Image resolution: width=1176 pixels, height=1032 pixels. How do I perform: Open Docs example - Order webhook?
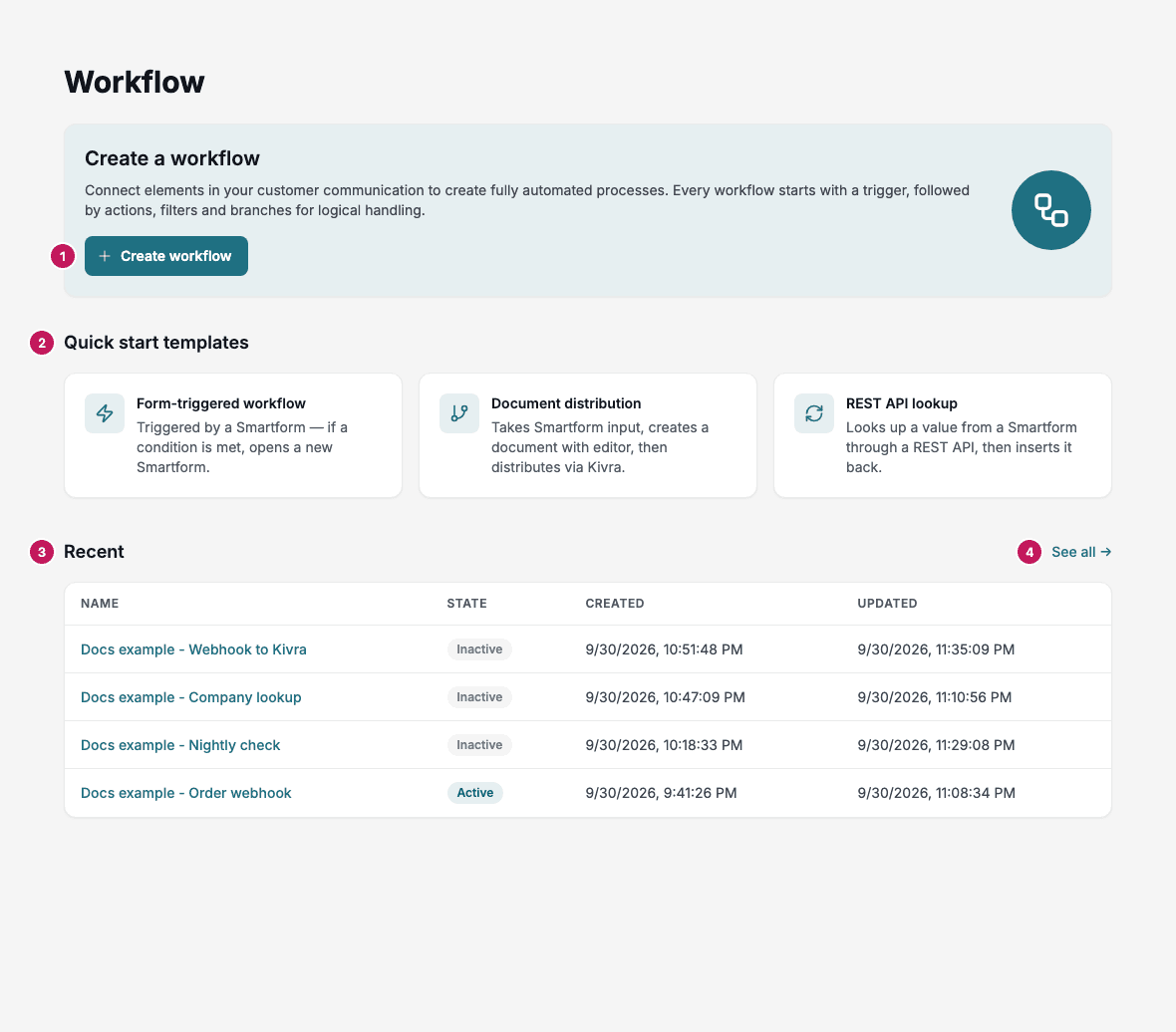point(186,793)
